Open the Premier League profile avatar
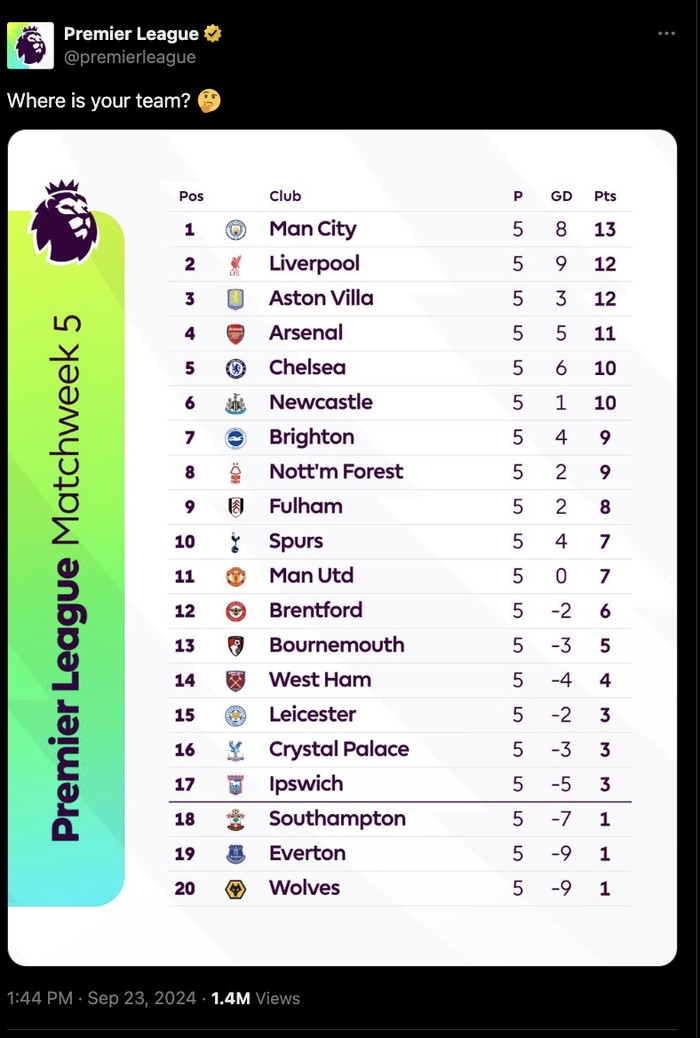This screenshot has width=700, height=1038. (x=30, y=45)
